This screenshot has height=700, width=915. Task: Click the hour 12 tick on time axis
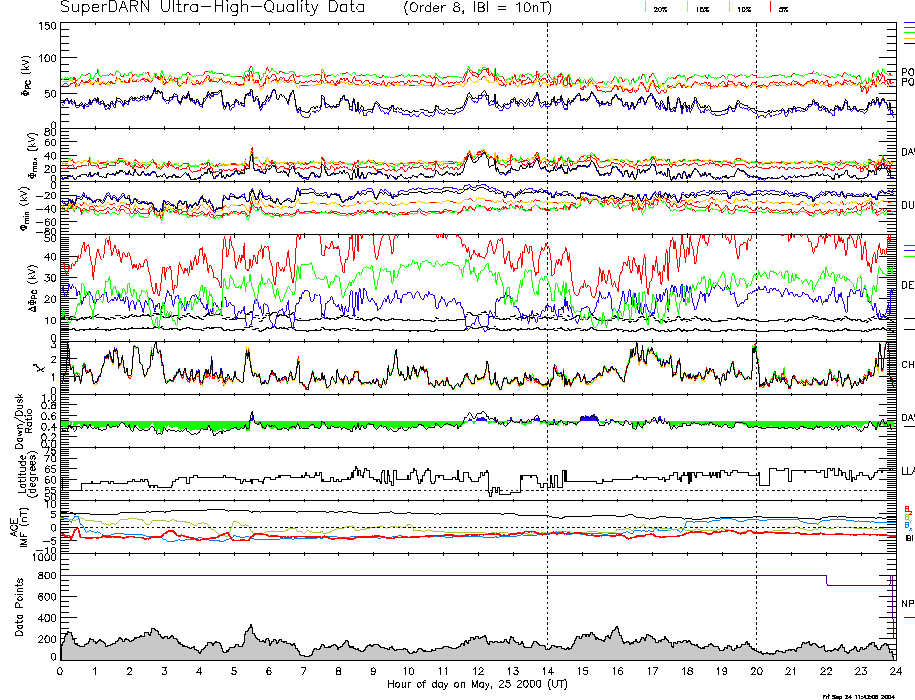click(478, 671)
